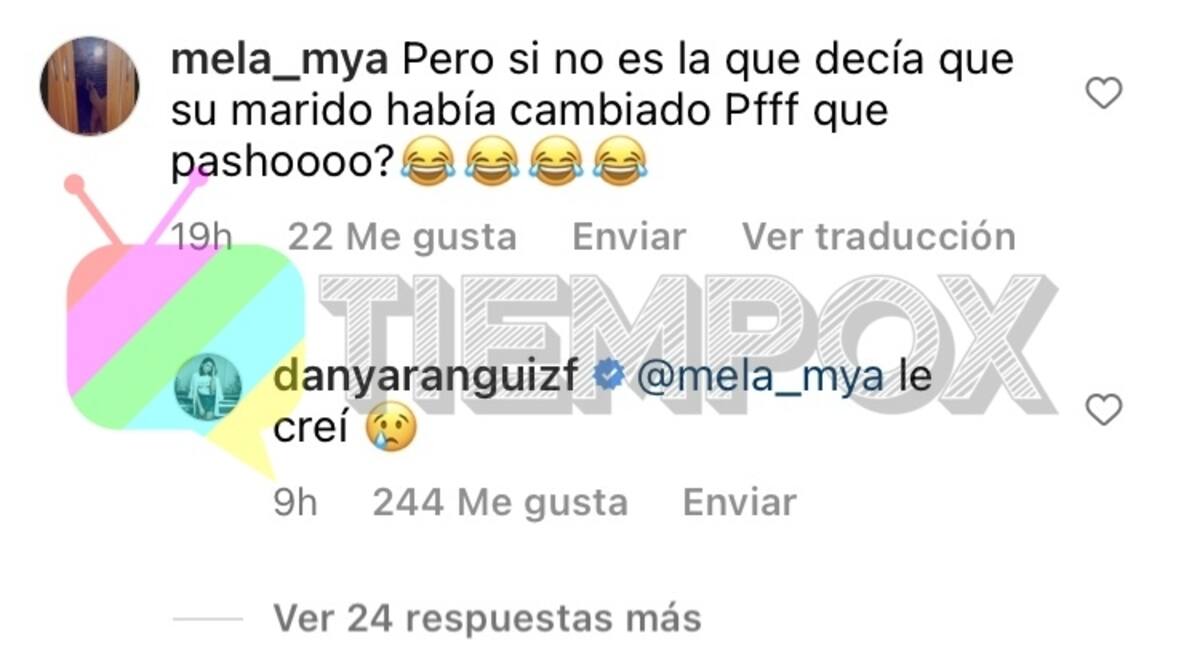Click the @mela_mya mention in reply
This screenshot has height=664, width=1200.
point(760,378)
